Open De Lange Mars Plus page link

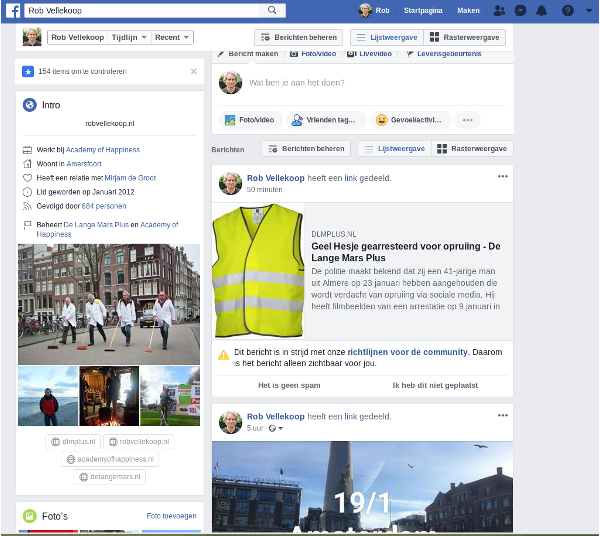pyautogui.click(x=96, y=225)
